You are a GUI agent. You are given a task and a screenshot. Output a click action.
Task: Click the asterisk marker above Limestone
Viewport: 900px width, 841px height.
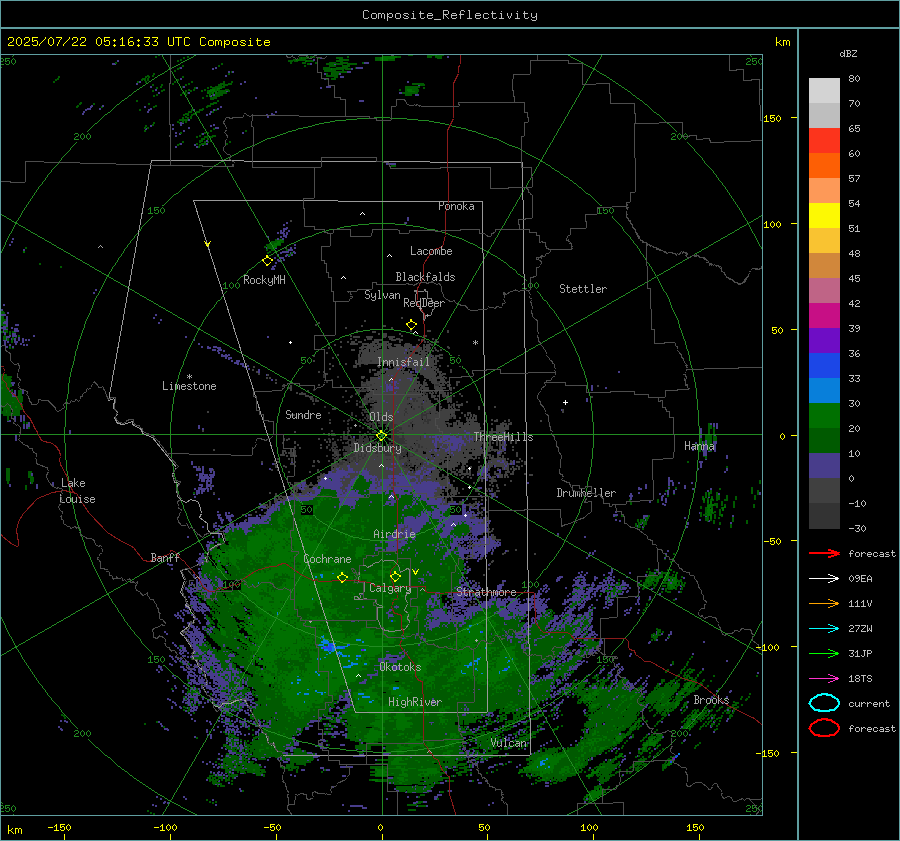coord(189,377)
